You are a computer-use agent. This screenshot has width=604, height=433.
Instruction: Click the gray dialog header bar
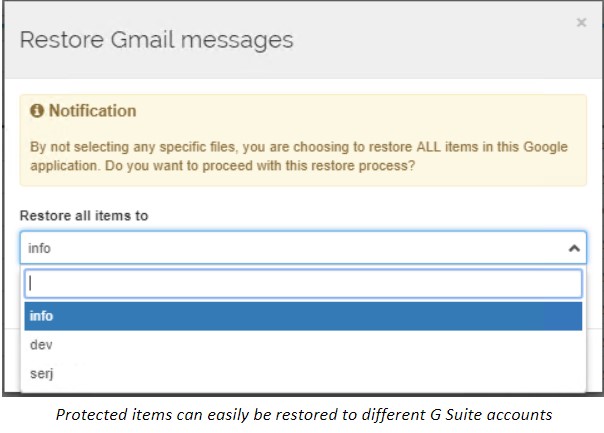pos(303,40)
